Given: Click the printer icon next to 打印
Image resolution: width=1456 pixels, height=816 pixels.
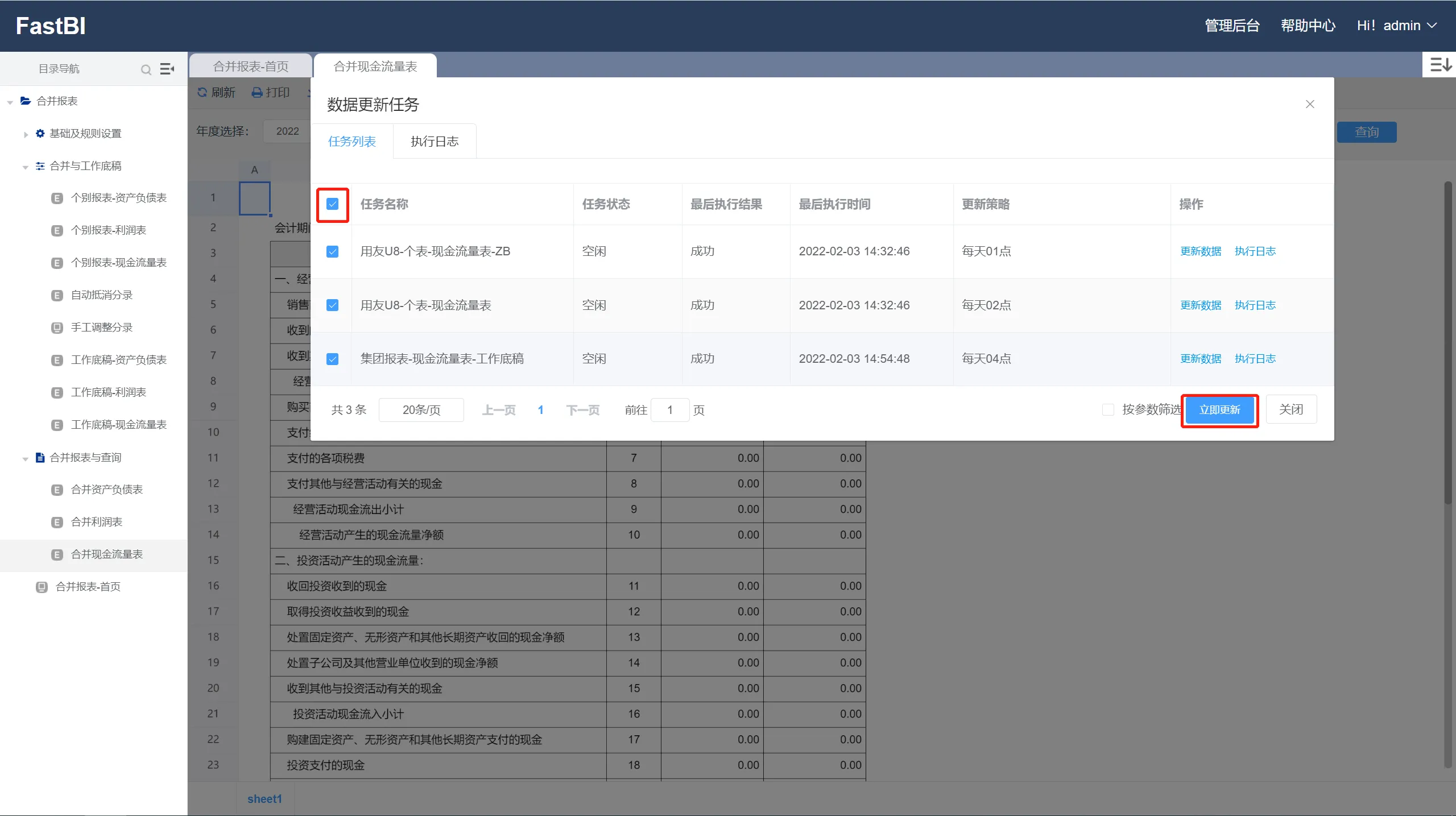Looking at the screenshot, I should tap(257, 93).
